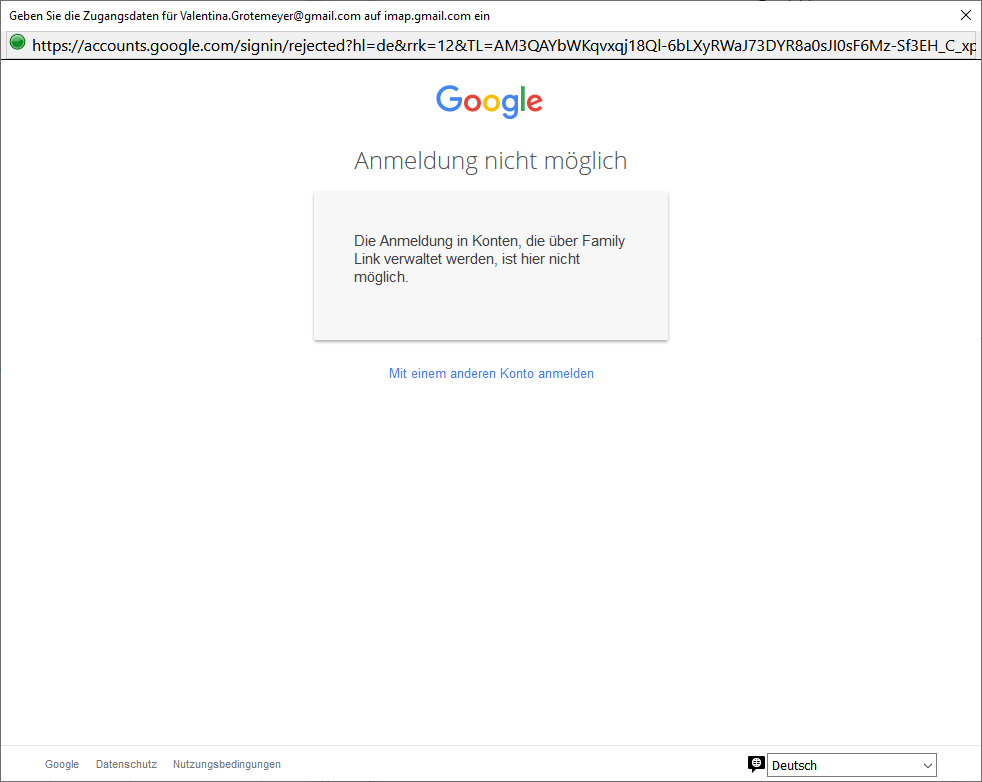Screen dimensions: 982x782
Task: Click the language speech bubble icon
Action: [x=756, y=764]
